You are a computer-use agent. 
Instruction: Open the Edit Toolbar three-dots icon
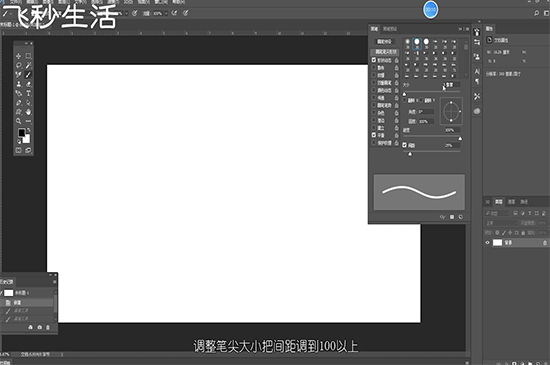[x=28, y=121]
